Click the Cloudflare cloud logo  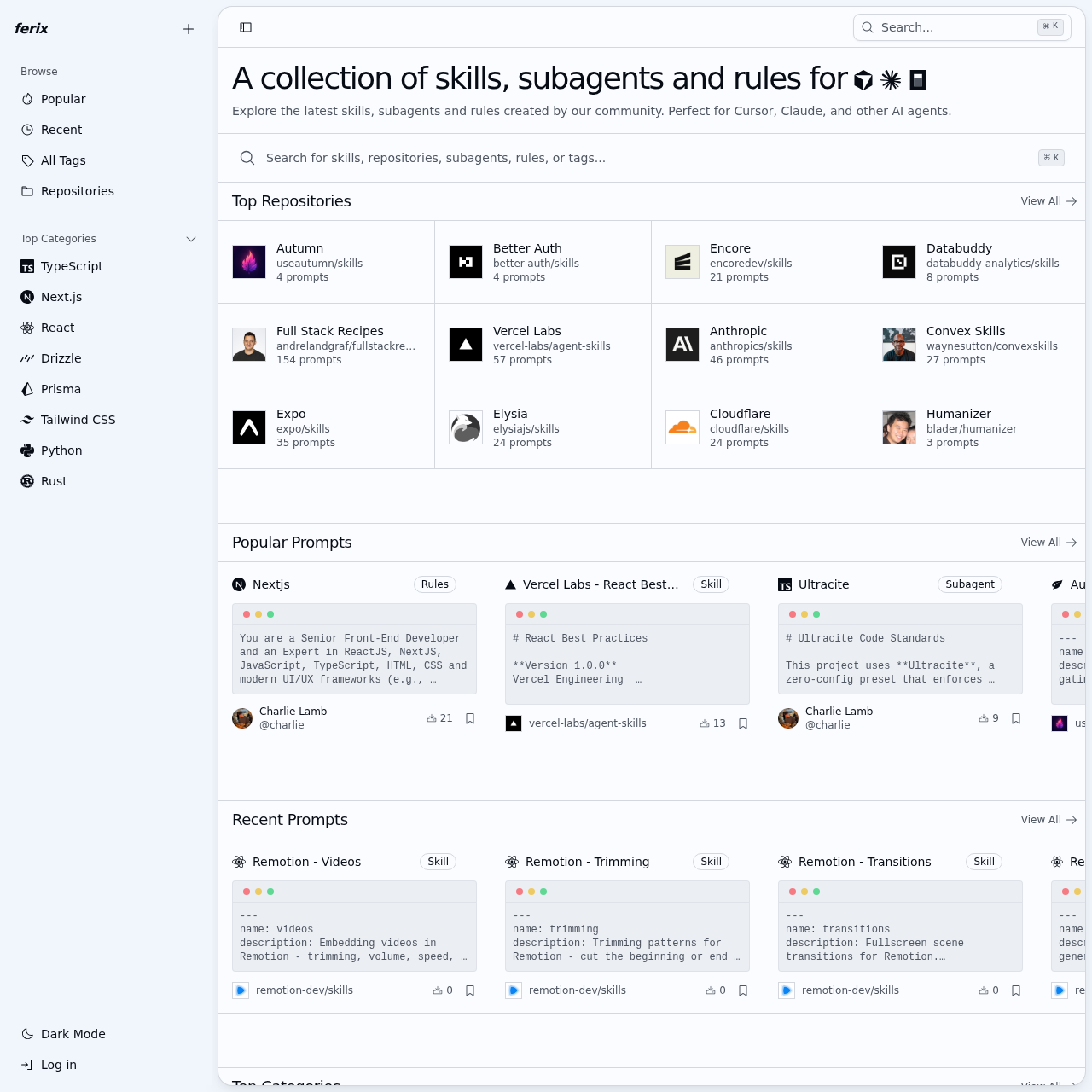coord(682,427)
